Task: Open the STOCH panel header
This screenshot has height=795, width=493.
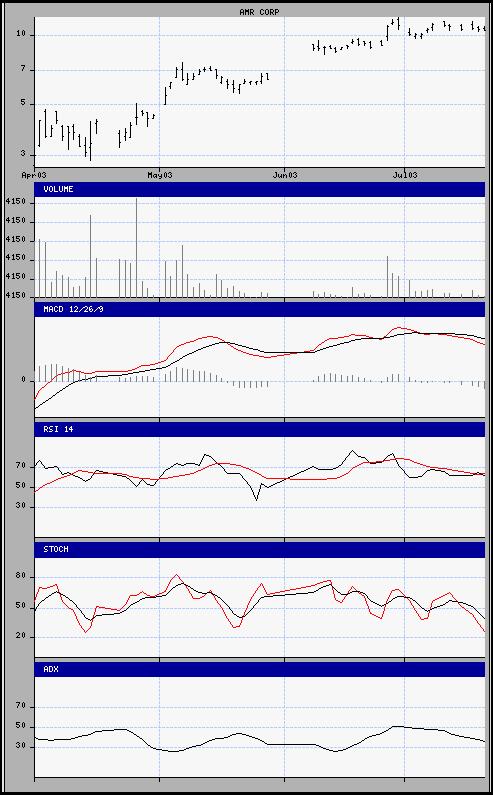Action: click(x=260, y=549)
